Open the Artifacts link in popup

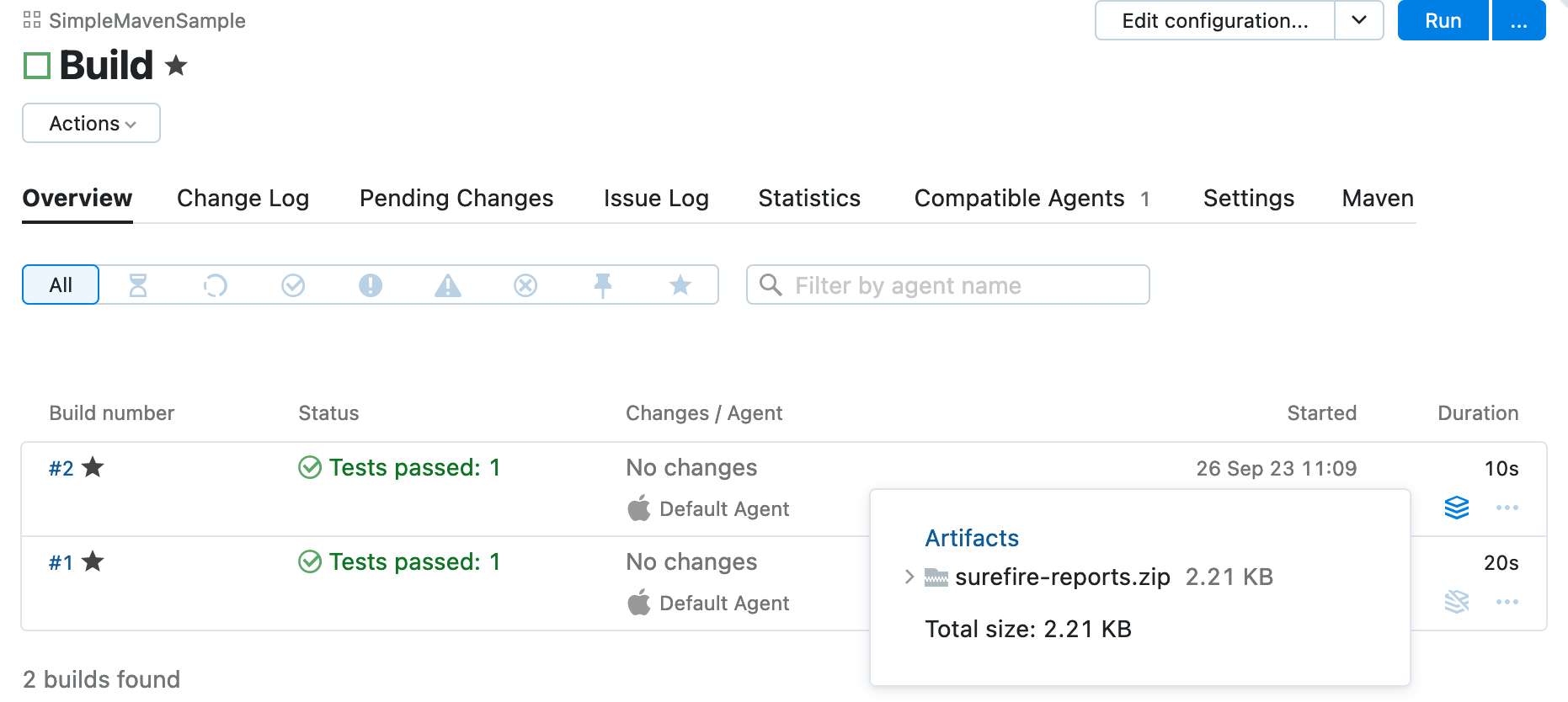tap(972, 538)
